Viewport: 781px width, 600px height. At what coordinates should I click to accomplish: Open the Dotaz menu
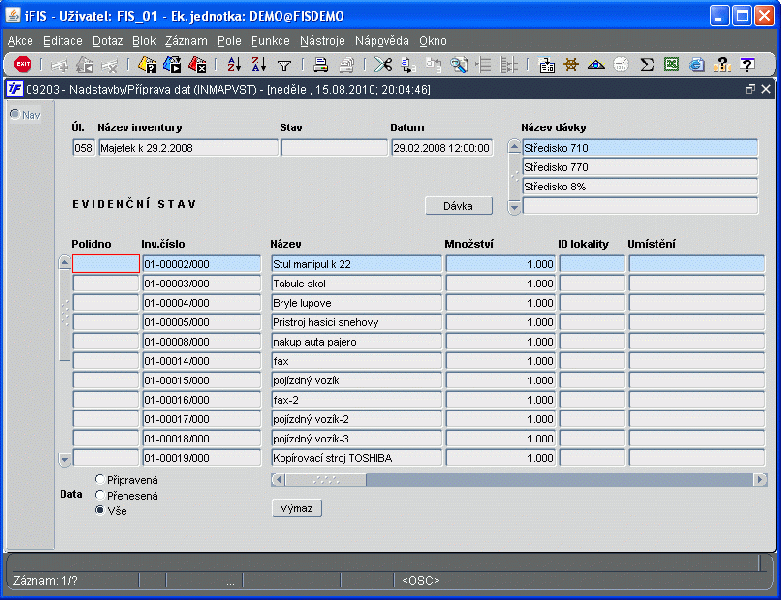point(108,41)
